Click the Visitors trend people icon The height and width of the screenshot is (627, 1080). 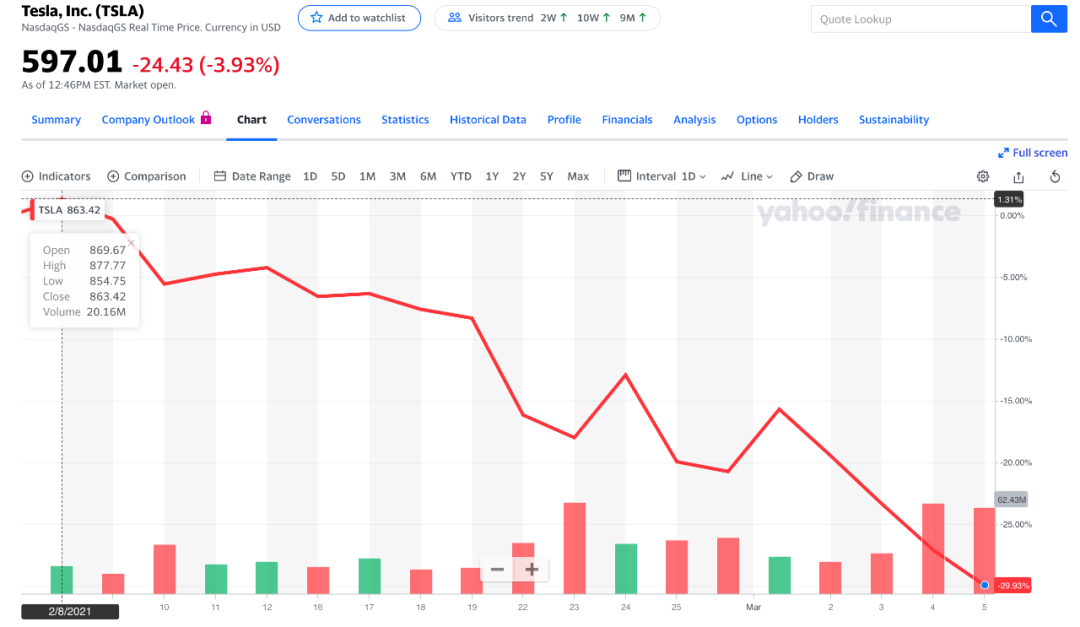click(455, 18)
